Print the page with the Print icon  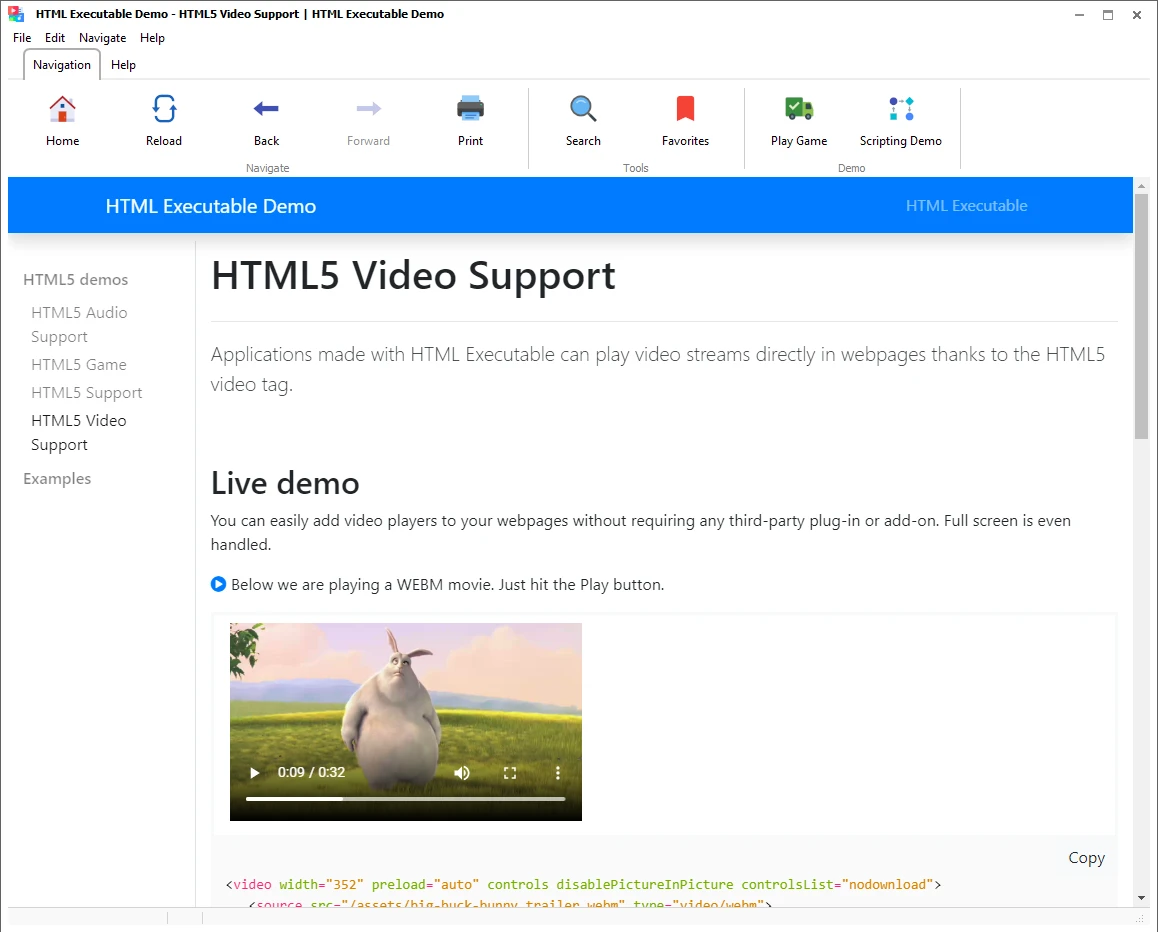click(470, 110)
